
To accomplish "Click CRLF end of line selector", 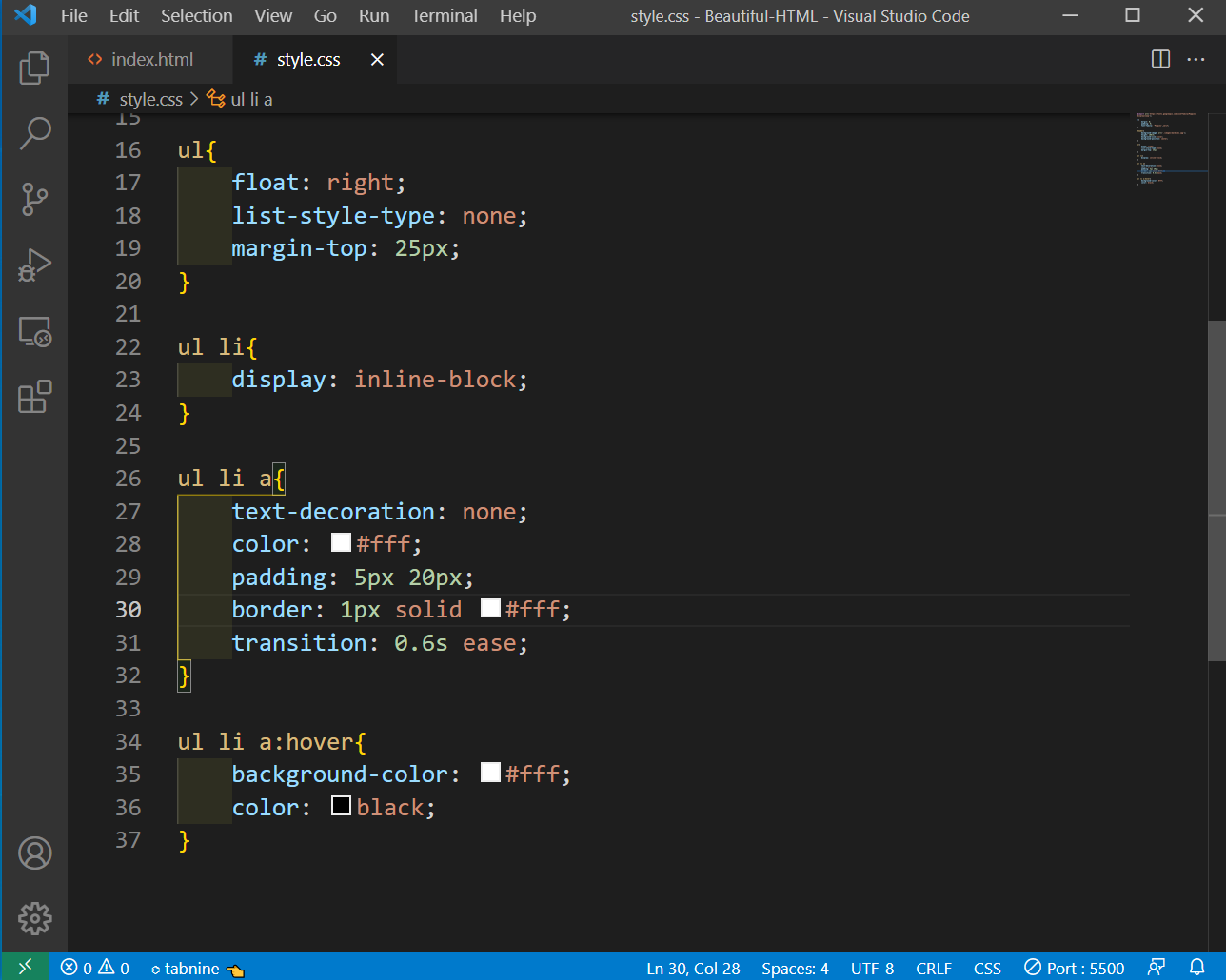I will coord(934,968).
